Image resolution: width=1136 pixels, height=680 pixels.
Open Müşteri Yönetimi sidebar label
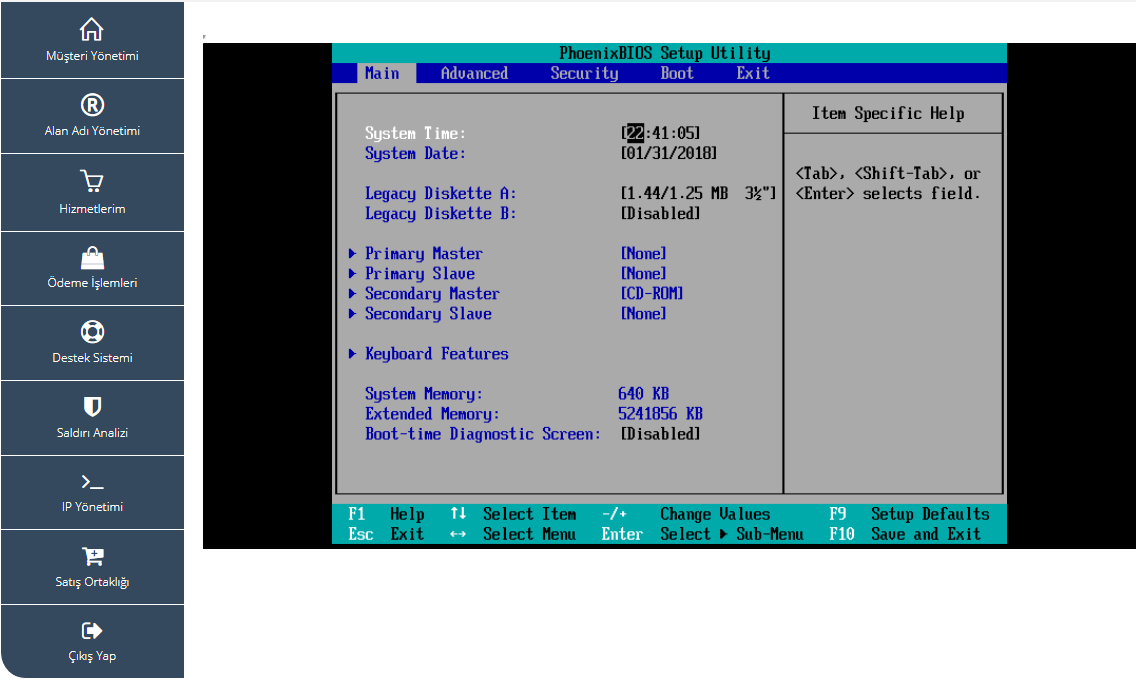tap(92, 56)
